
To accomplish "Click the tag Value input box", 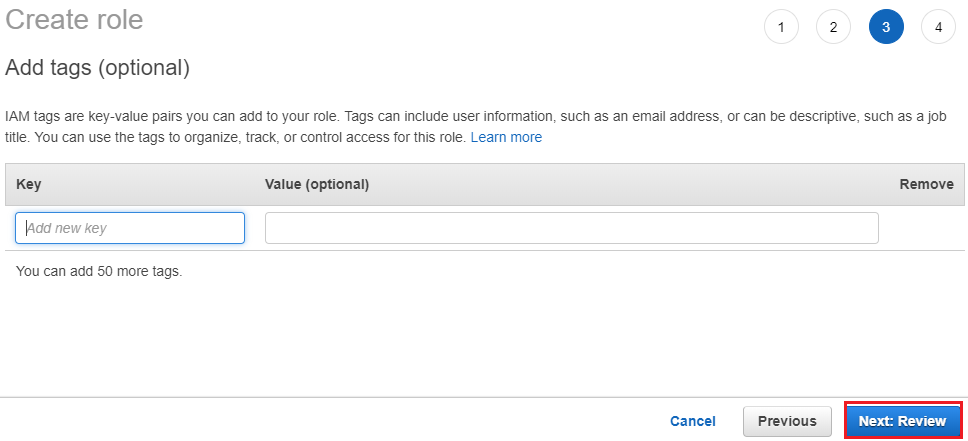I will (x=572, y=228).
